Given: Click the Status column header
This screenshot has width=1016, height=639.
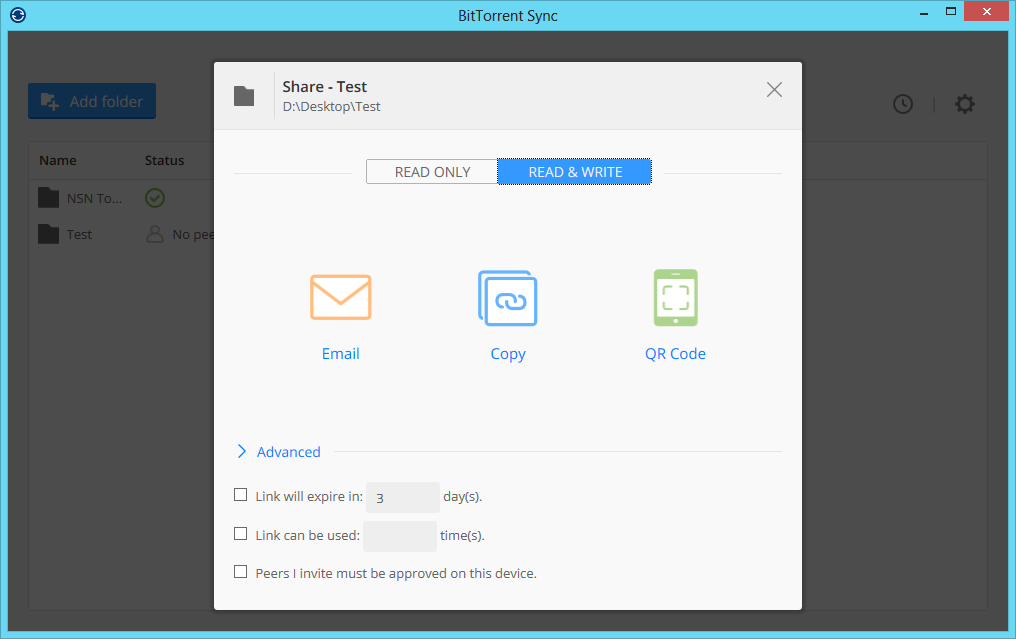Looking at the screenshot, I should [164, 161].
